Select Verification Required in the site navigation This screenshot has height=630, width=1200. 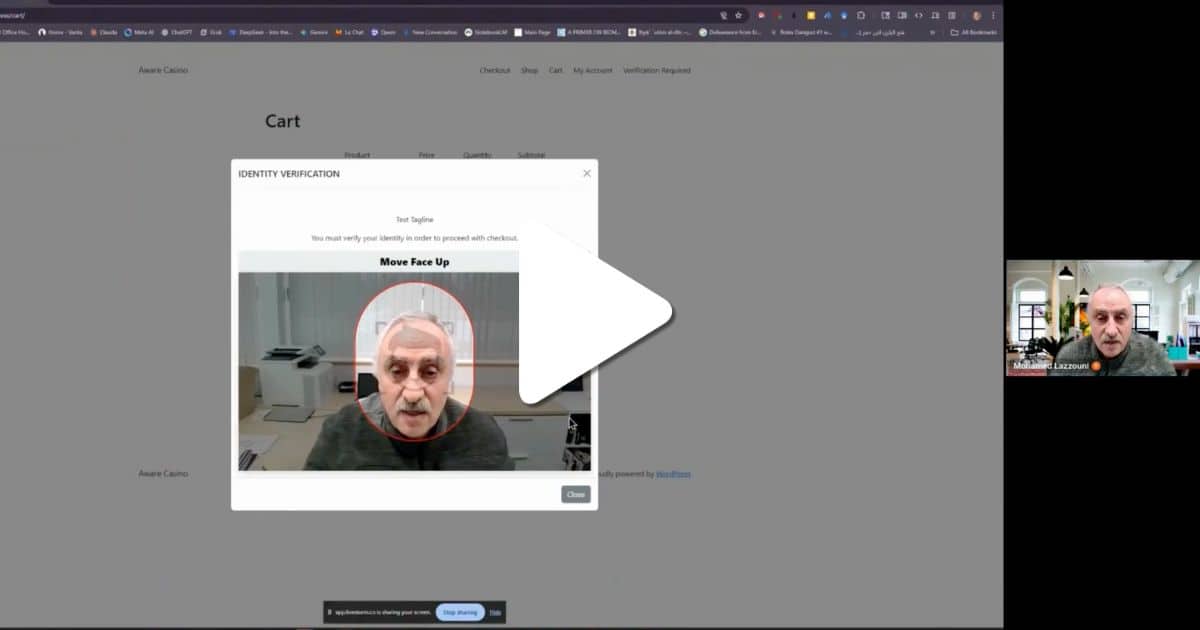pos(656,70)
